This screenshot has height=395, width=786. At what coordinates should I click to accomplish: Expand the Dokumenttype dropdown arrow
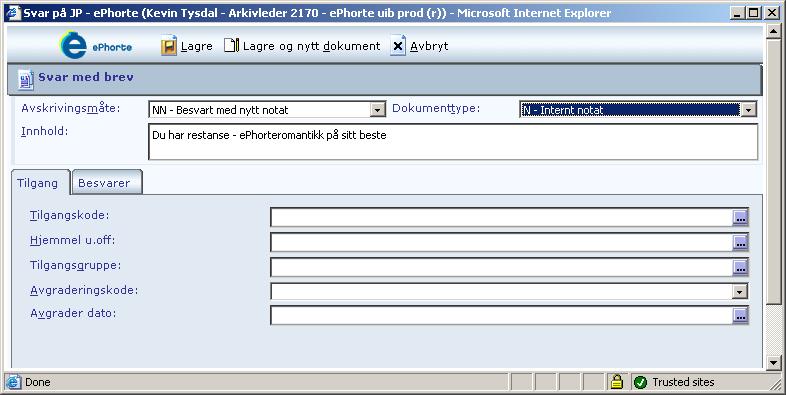point(748,110)
